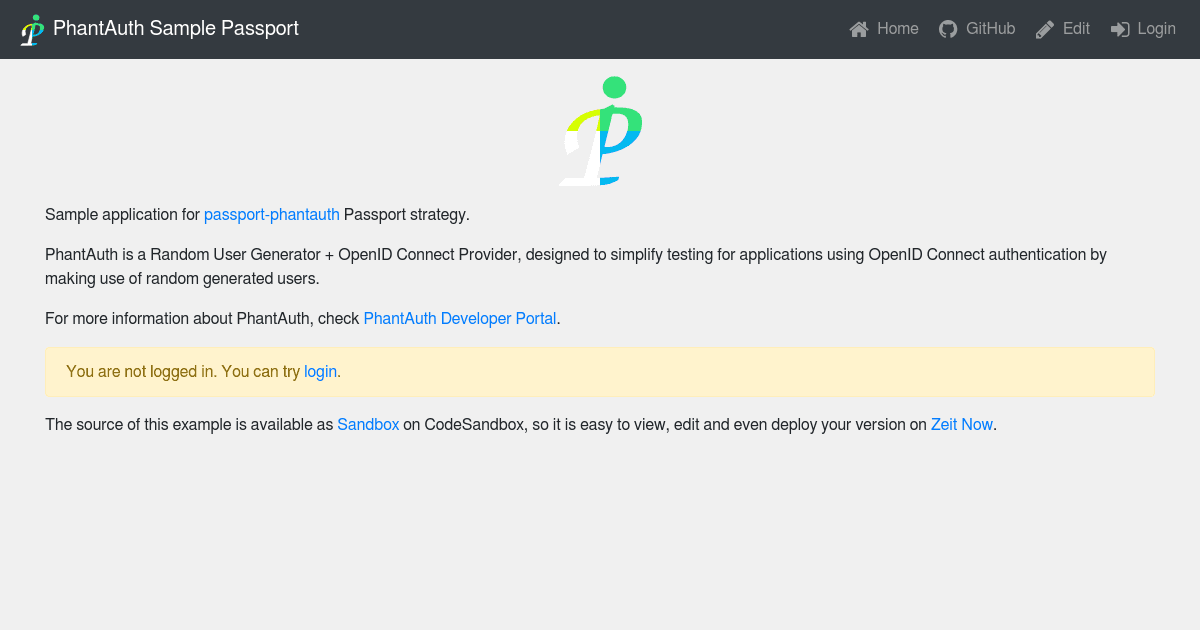Click the pencil-shaped Edit icon

[1043, 29]
